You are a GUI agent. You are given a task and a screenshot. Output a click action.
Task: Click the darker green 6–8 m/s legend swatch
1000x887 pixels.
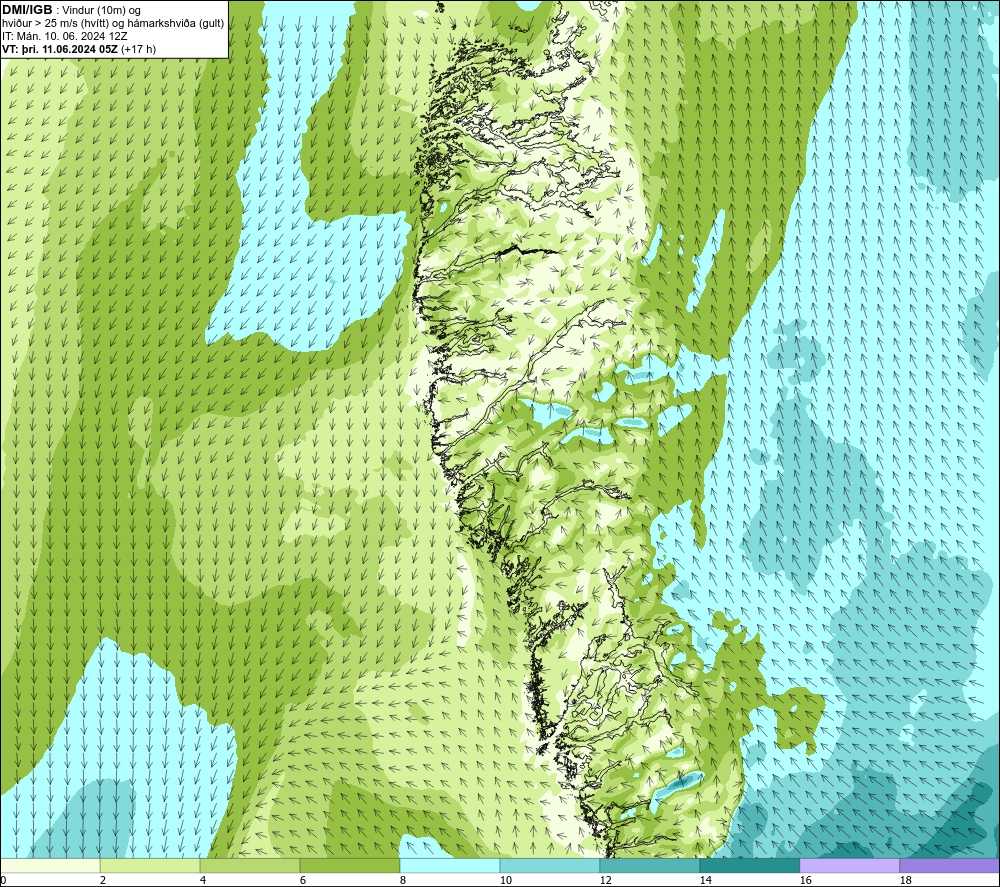point(349,865)
